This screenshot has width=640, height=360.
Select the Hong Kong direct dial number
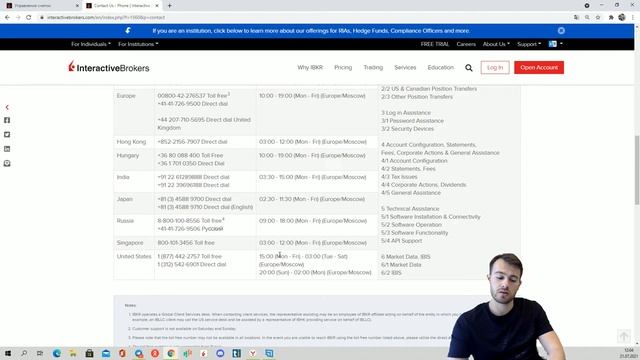click(x=192, y=142)
